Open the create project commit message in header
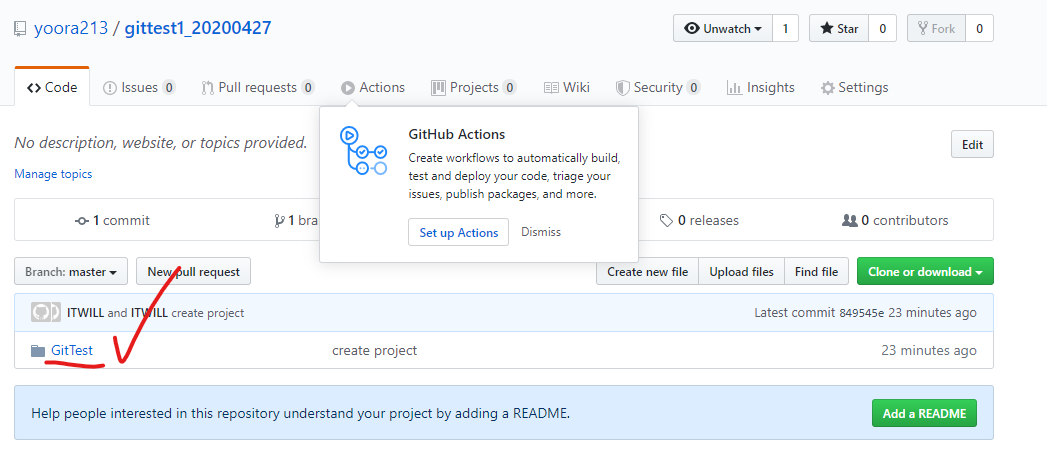The width and height of the screenshot is (1047, 476). 208,313
